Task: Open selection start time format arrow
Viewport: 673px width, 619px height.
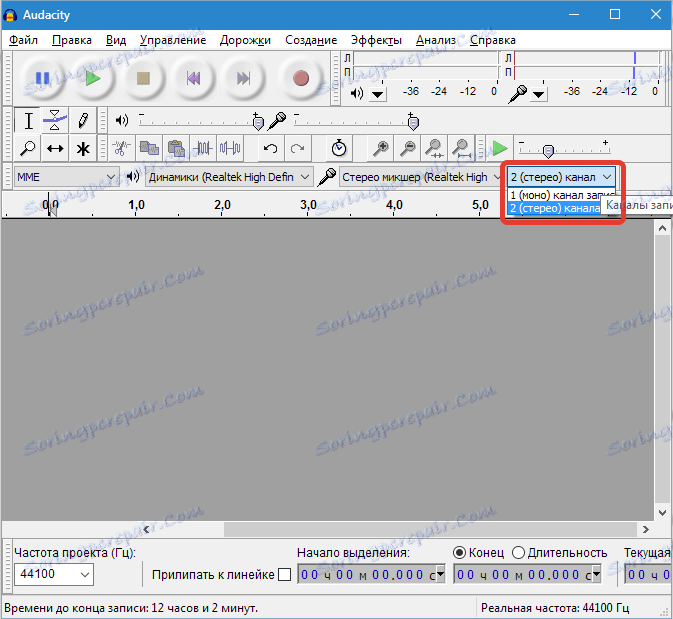Action: (440, 574)
